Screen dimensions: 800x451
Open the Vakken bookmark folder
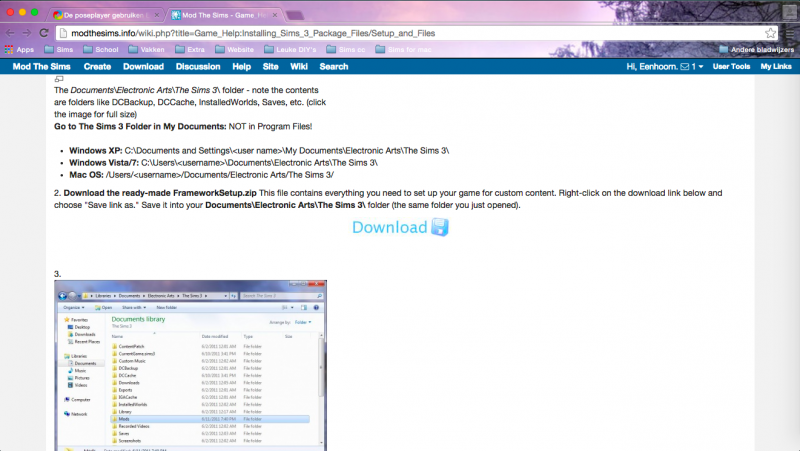click(146, 49)
